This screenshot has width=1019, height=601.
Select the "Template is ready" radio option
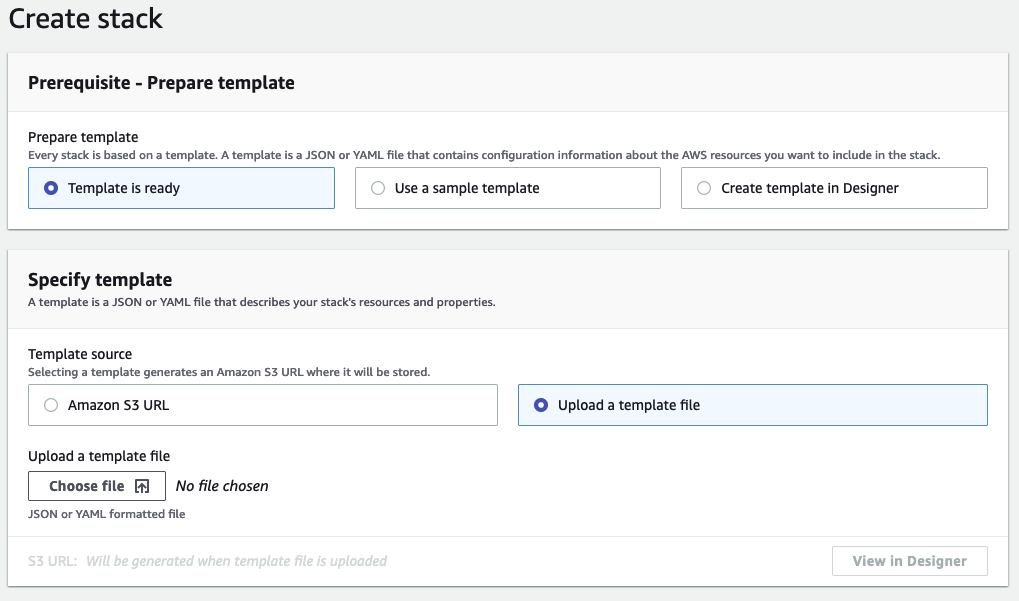tap(52, 188)
